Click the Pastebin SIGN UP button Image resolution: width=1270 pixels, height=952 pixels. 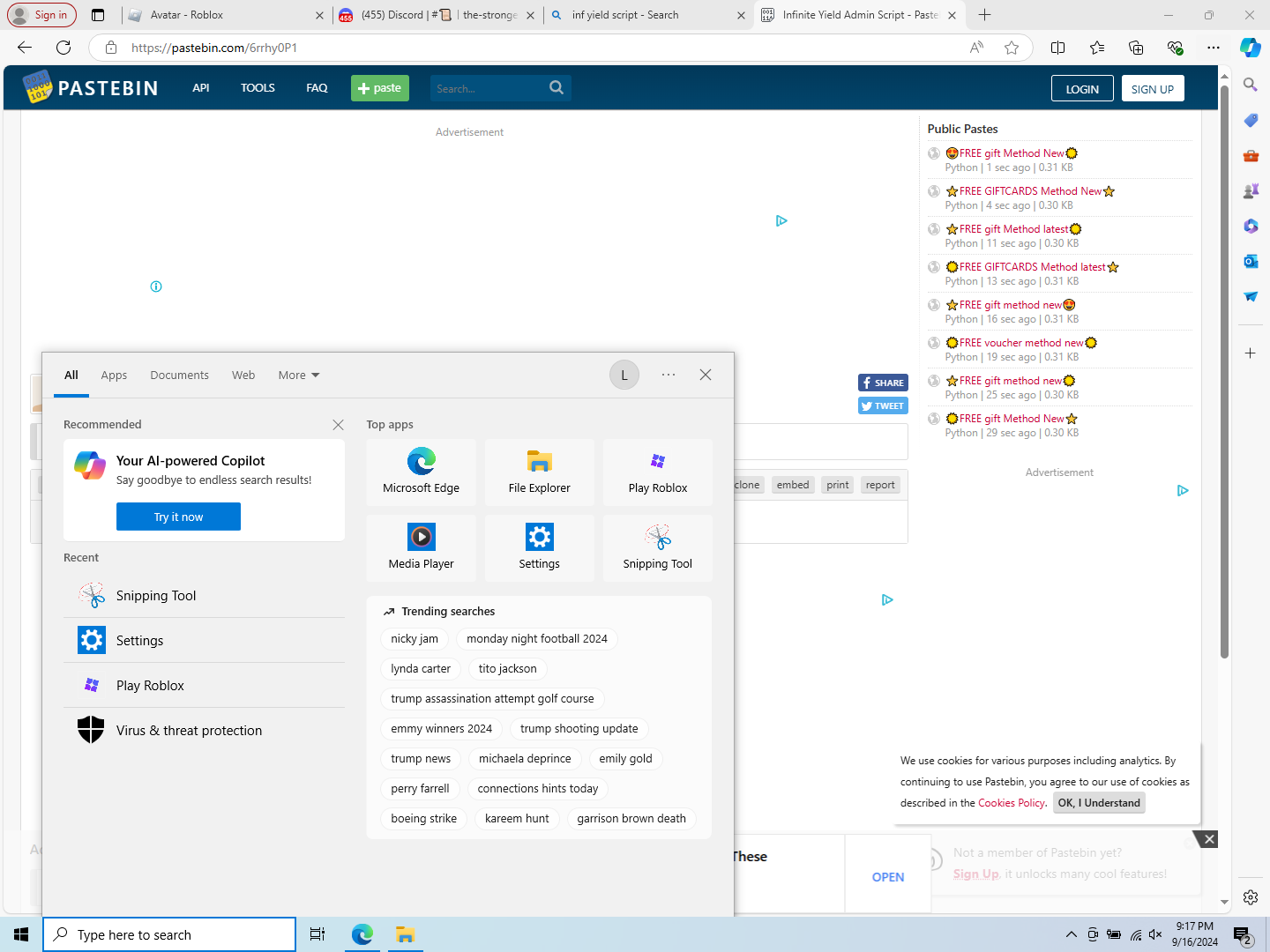point(1152,89)
